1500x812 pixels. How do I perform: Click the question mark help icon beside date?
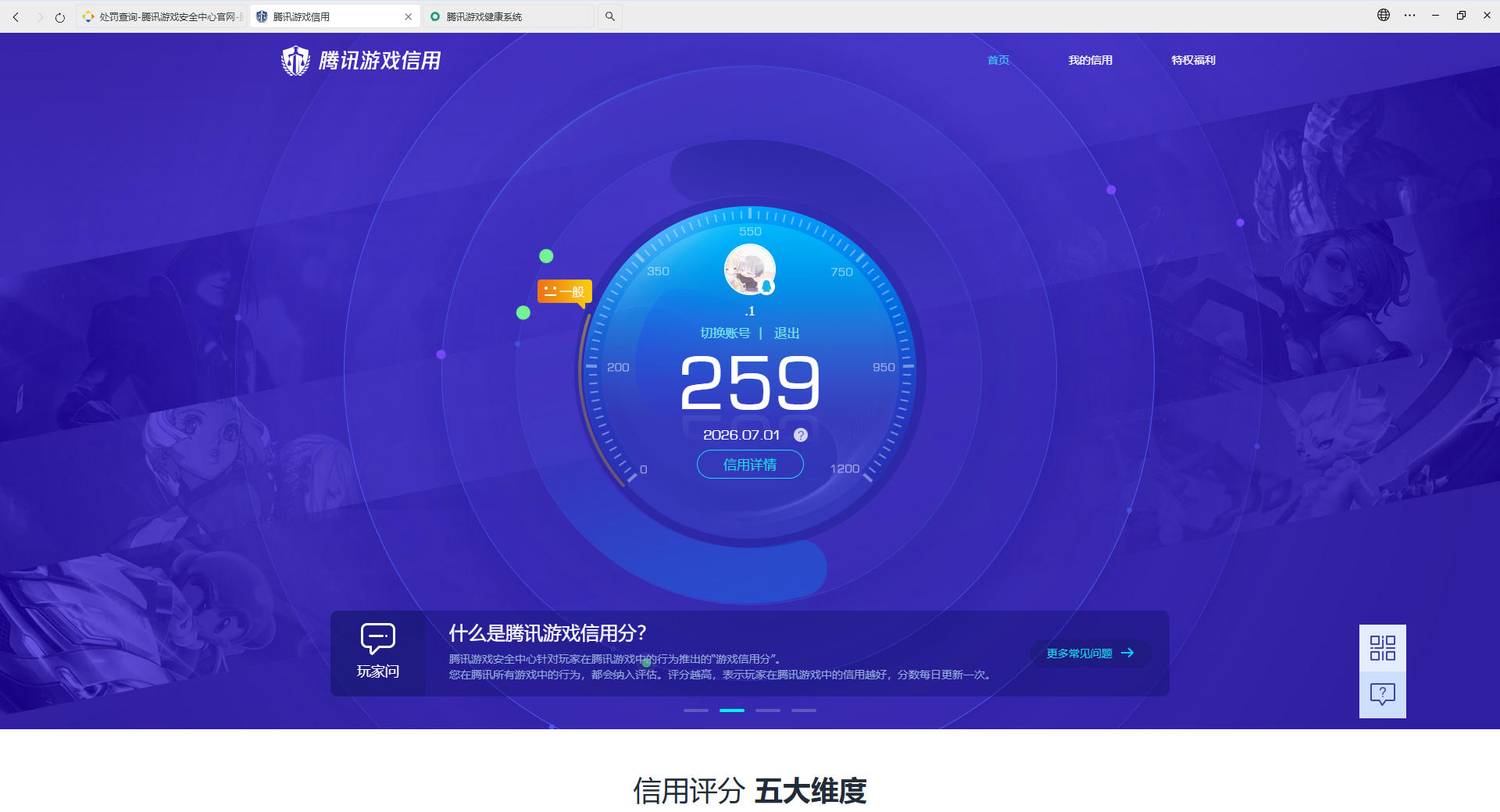point(801,436)
